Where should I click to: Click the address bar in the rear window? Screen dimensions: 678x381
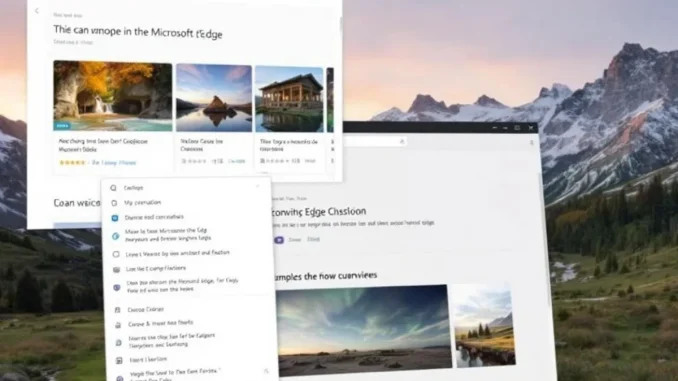[x=375, y=141]
